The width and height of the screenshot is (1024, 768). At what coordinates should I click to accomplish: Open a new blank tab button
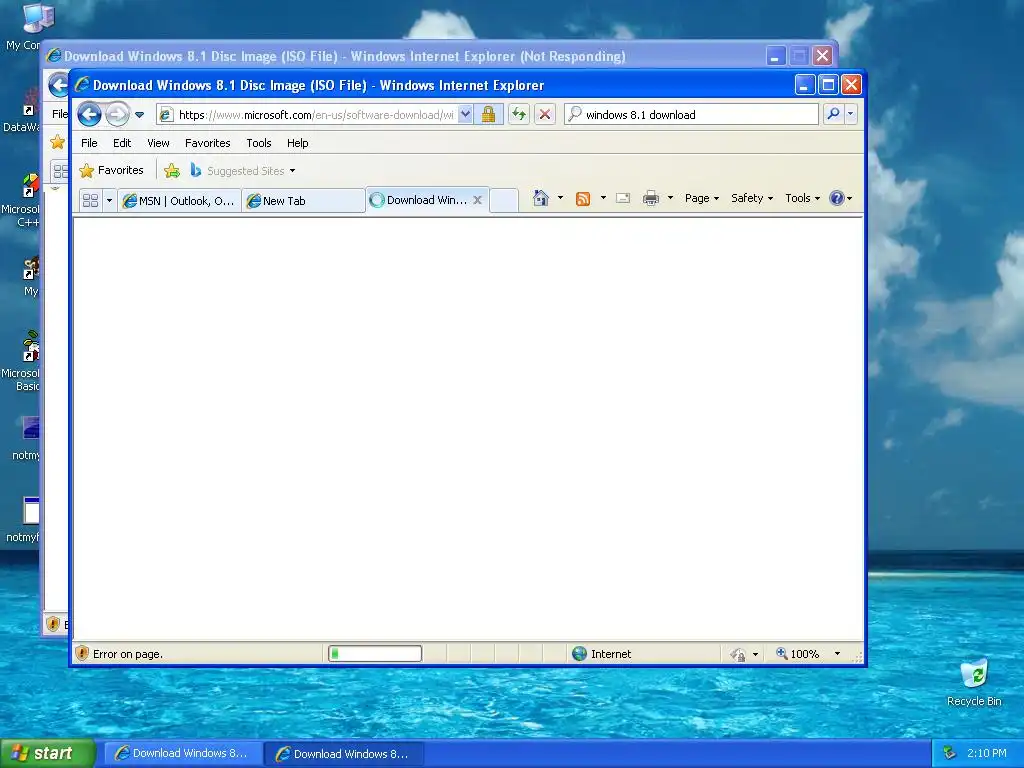(x=504, y=200)
